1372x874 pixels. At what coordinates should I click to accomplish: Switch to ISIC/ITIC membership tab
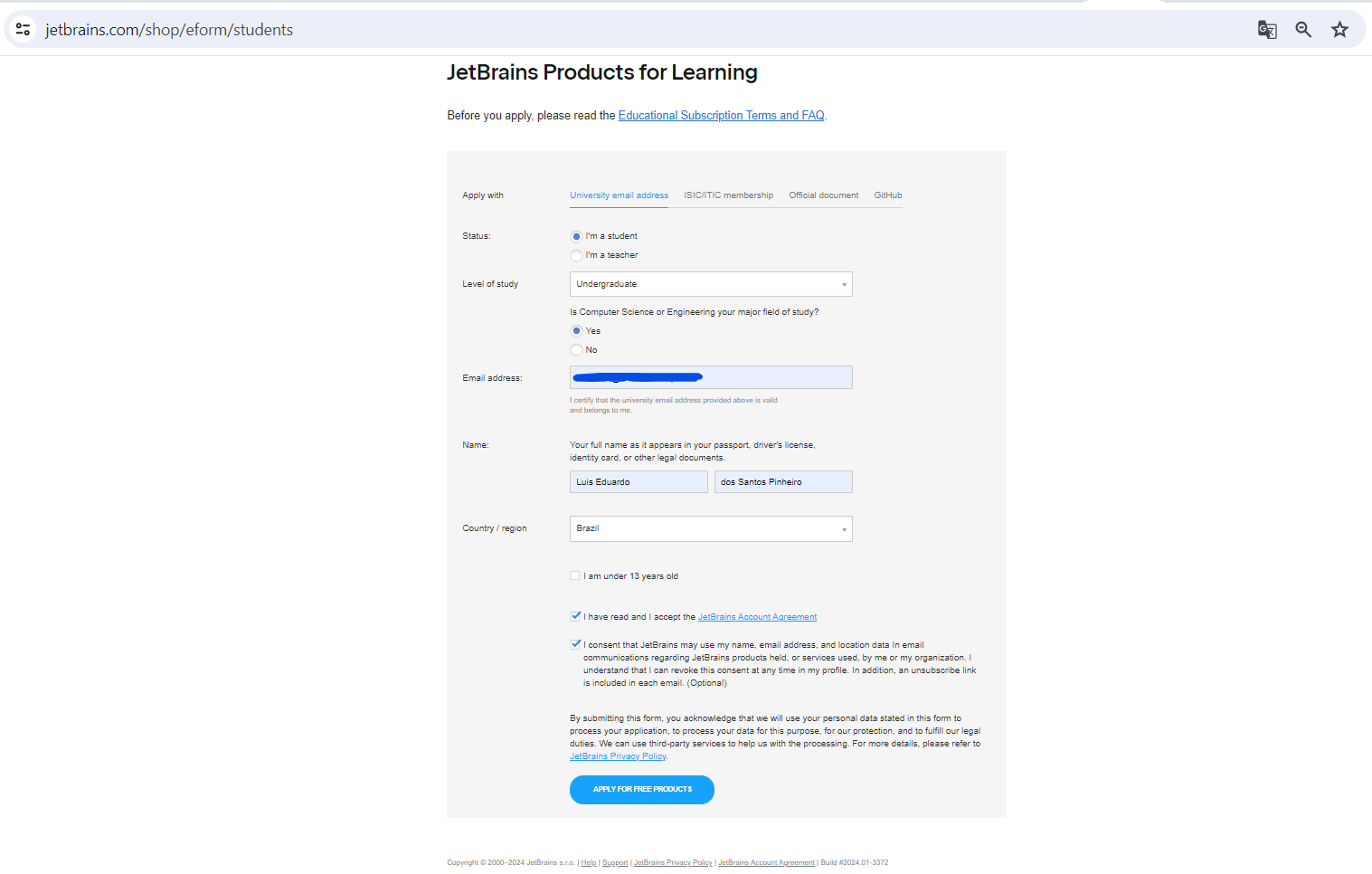[728, 195]
